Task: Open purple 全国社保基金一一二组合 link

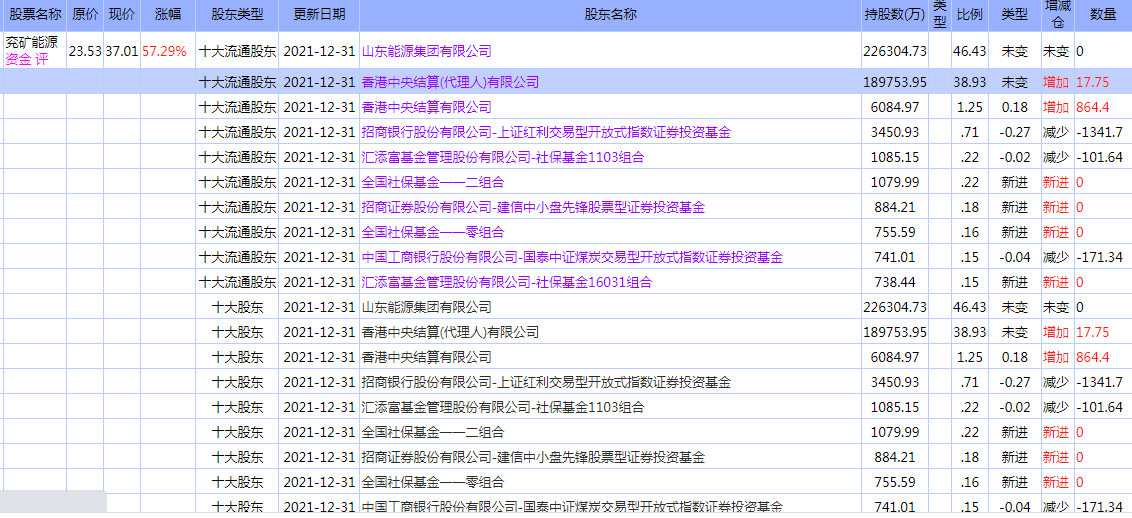Action: tap(432, 183)
